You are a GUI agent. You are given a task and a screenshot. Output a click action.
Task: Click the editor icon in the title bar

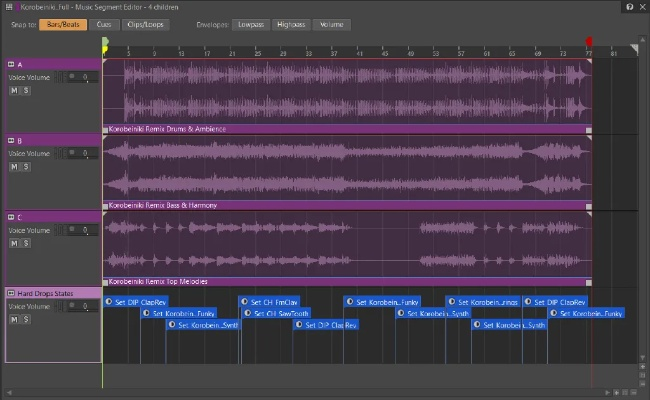(8, 7)
